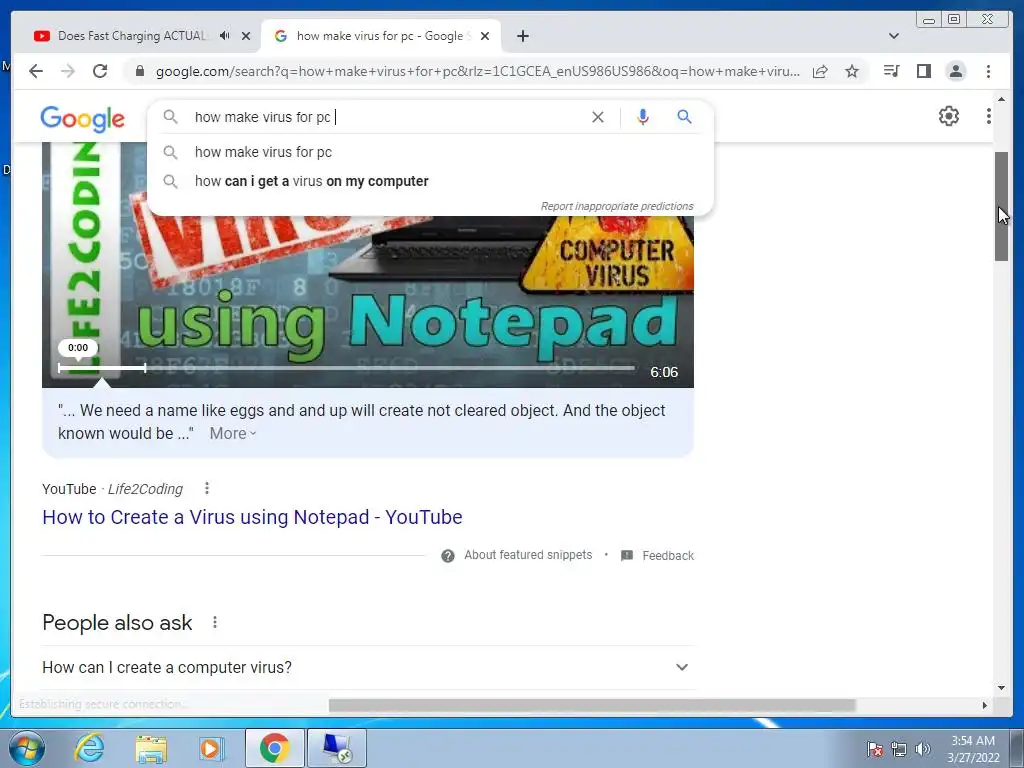
Task: Open the Chrome profile avatar
Action: 955,71
